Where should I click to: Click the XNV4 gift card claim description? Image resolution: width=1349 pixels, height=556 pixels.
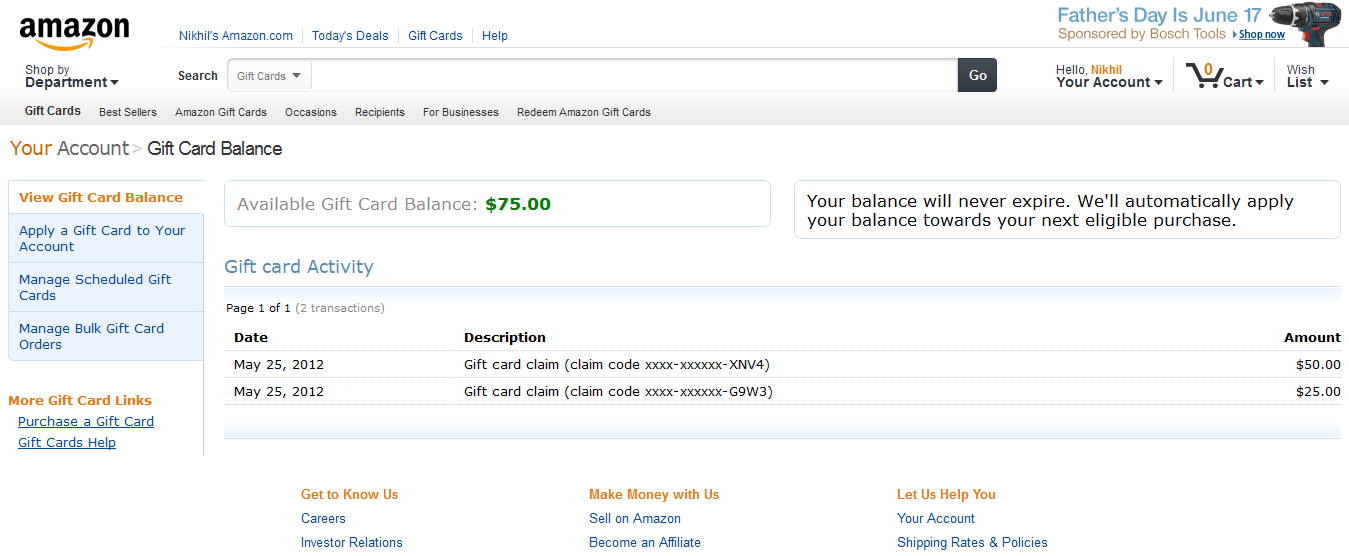(617, 364)
